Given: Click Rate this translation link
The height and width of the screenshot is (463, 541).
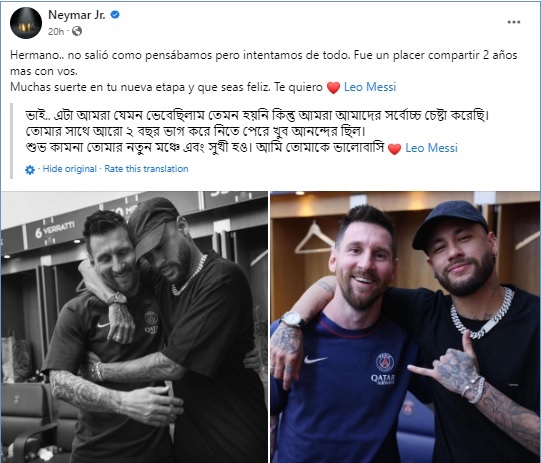Looking at the screenshot, I should (146, 169).
